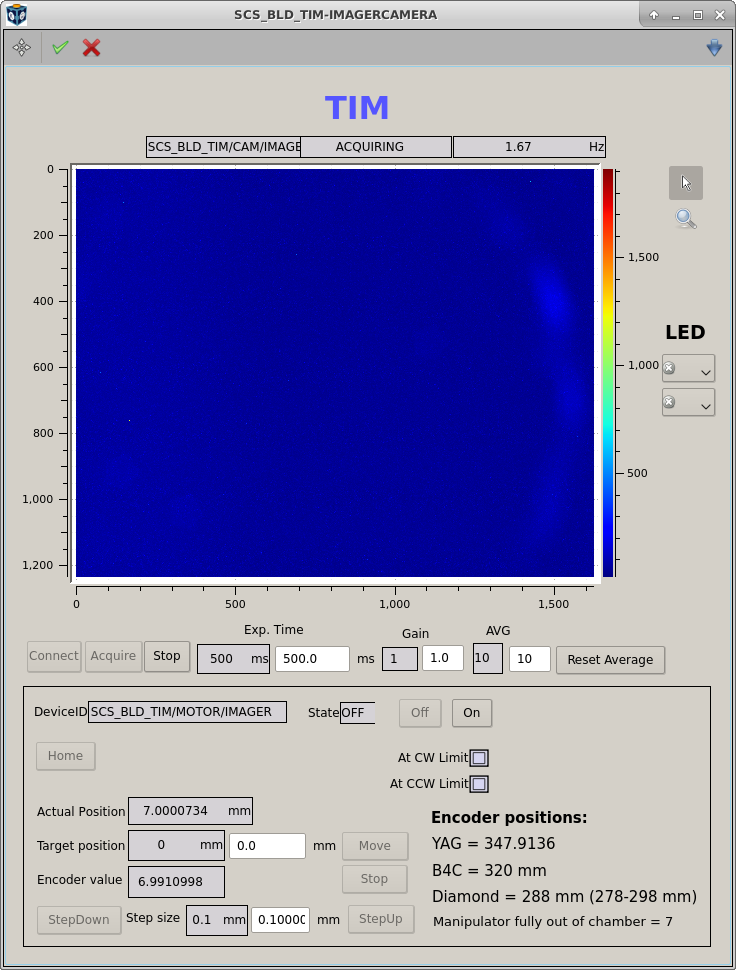Screen dimensions: 736x970
Task: Click the LED label
Action: [x=685, y=333]
